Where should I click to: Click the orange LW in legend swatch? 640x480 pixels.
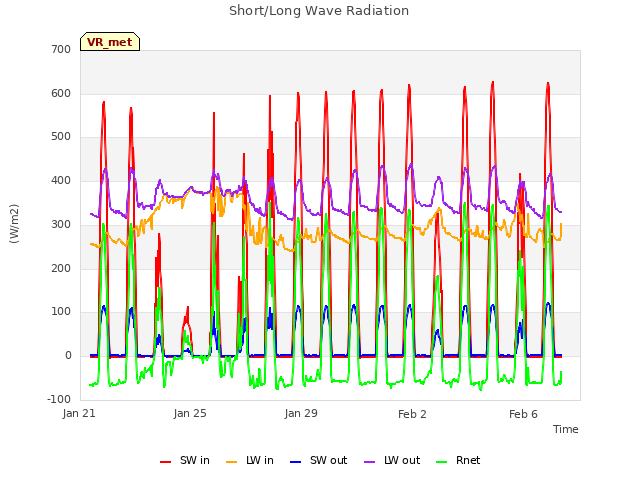231,462
